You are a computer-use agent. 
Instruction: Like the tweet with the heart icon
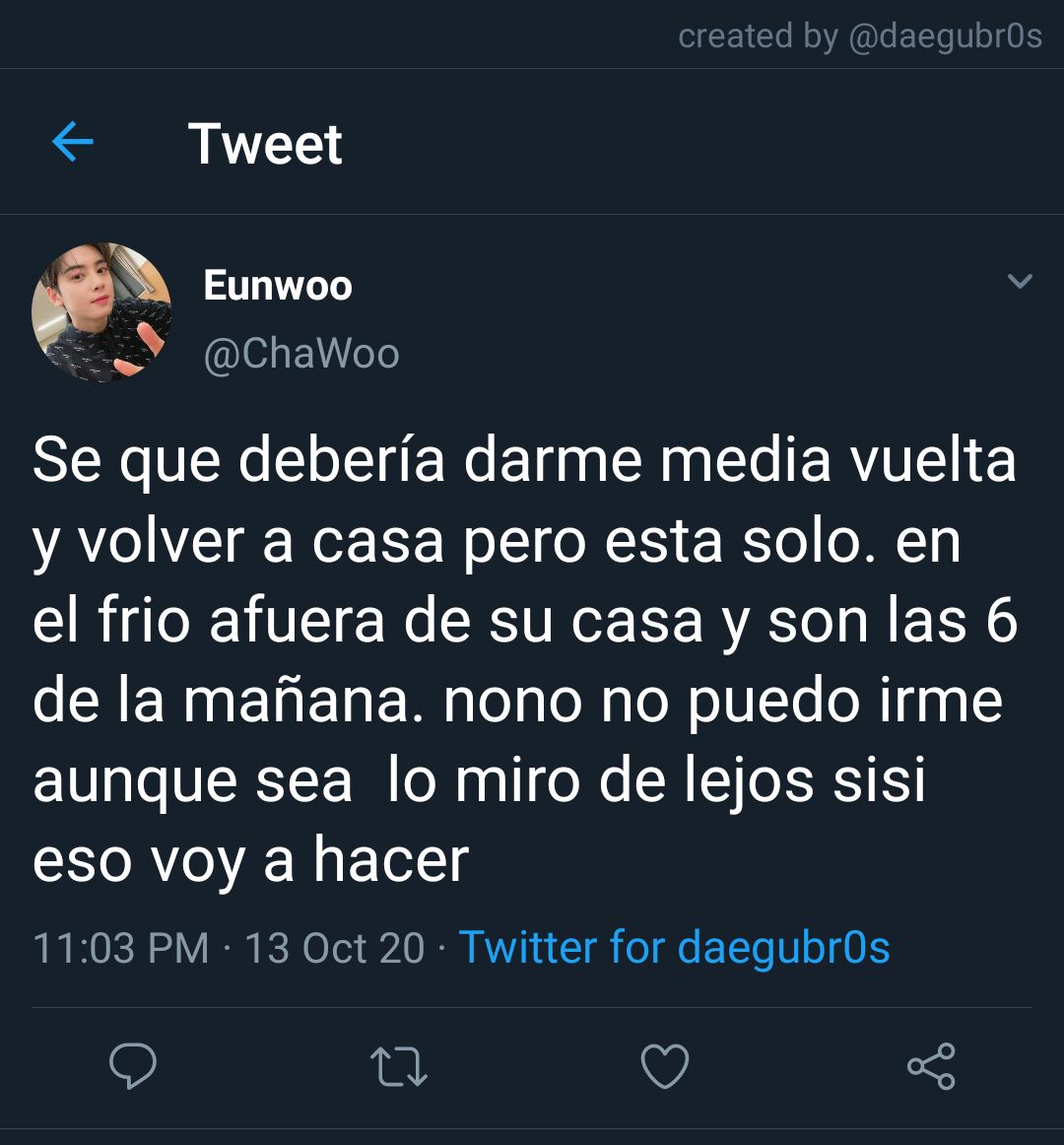click(x=665, y=1066)
